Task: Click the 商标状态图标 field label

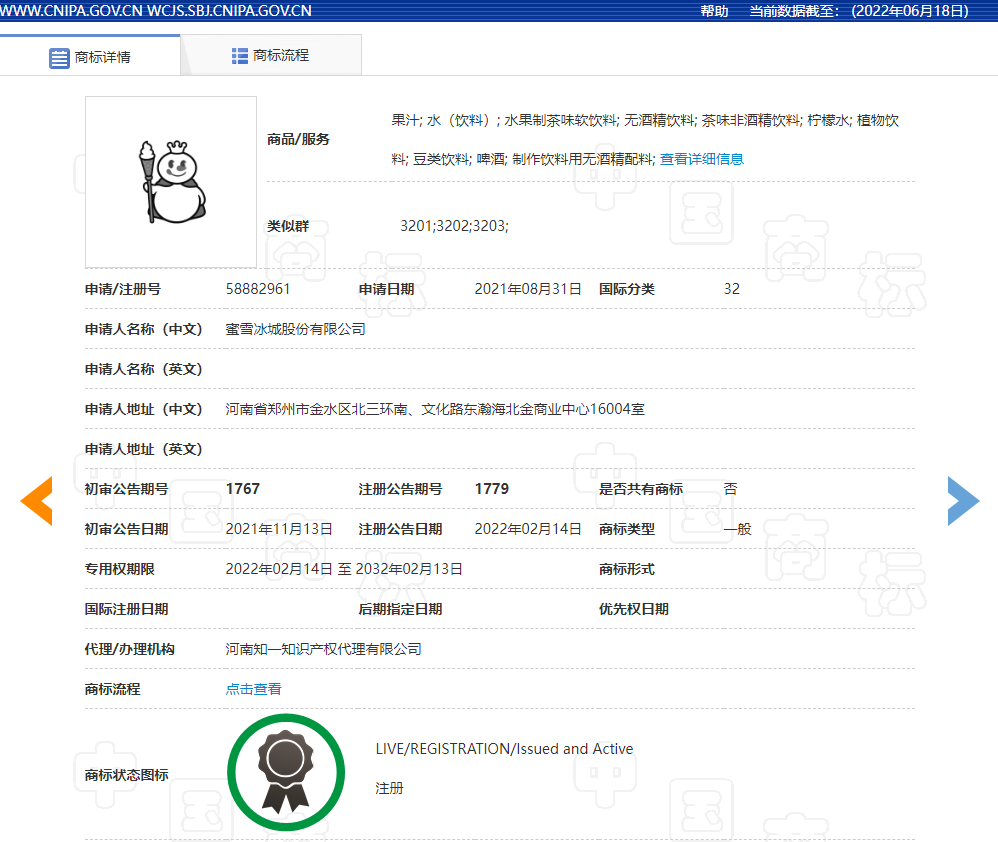Action: 127,775
